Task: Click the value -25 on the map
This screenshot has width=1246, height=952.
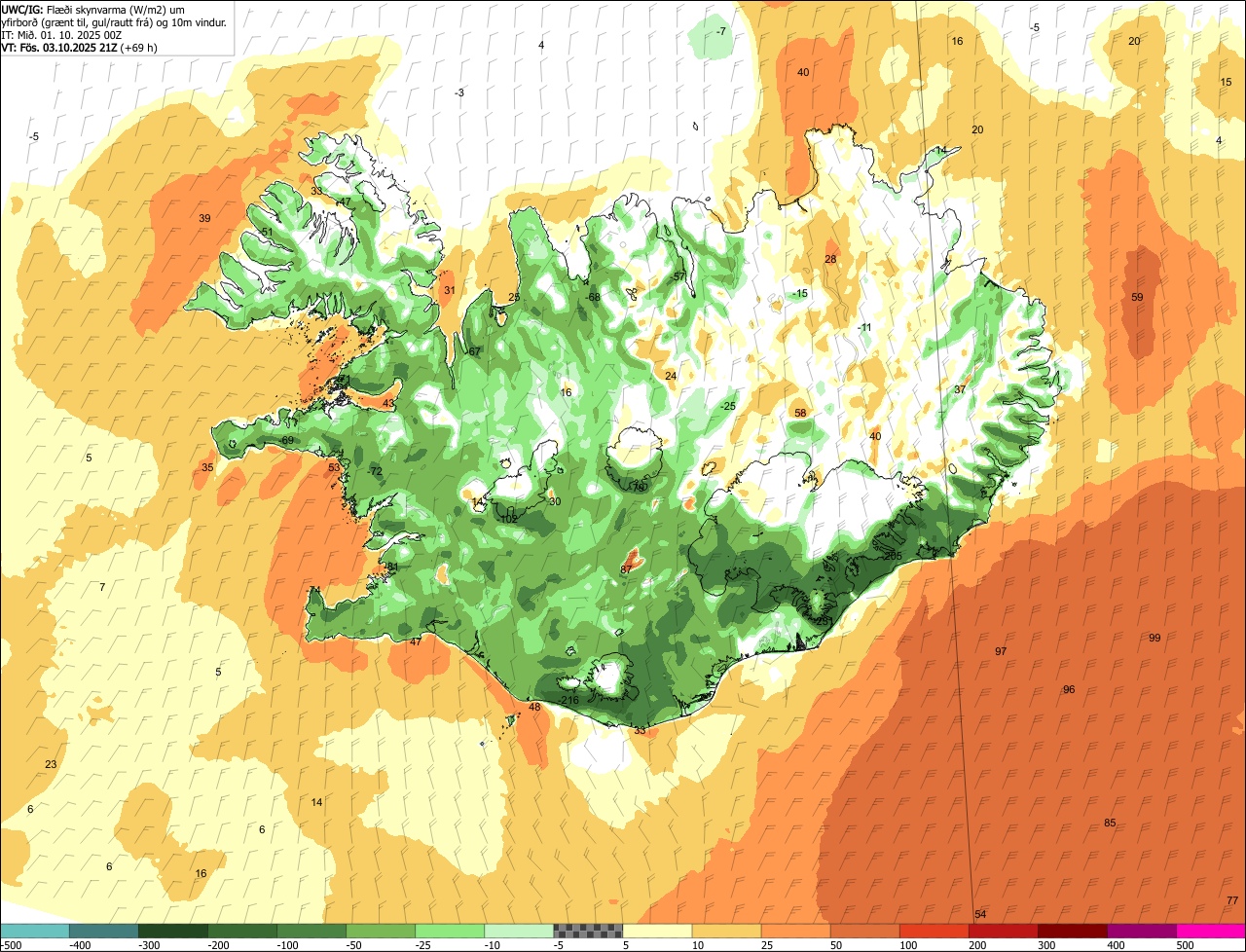Action: pos(727,407)
